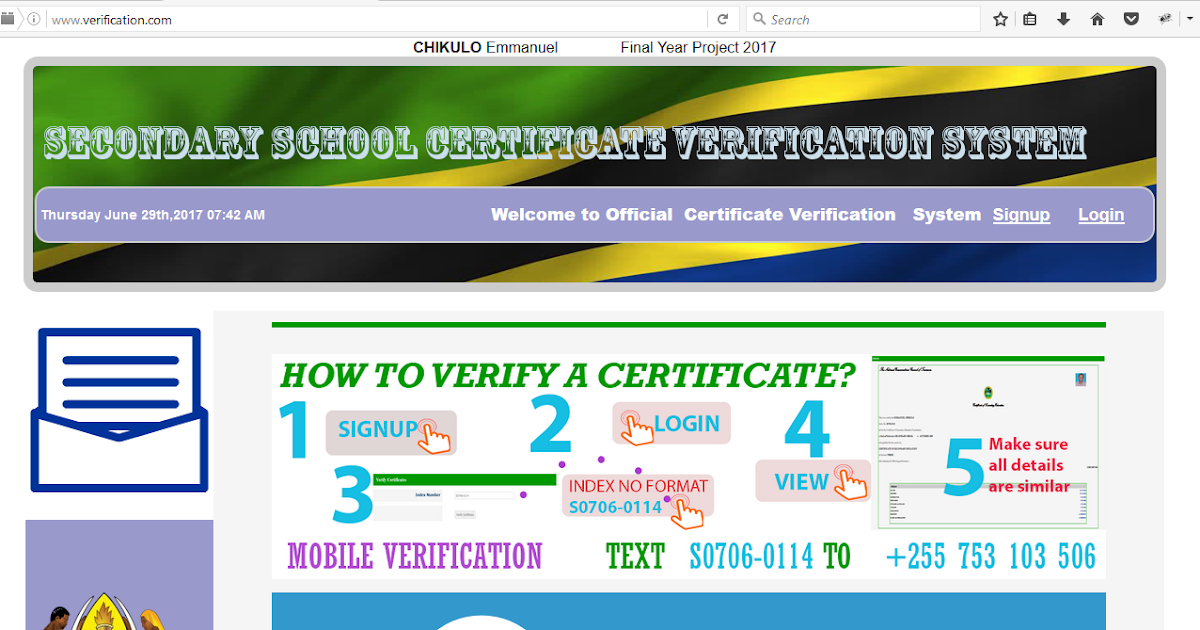
Task: Click the search magnifier icon in Search box
Action: [x=759, y=19]
